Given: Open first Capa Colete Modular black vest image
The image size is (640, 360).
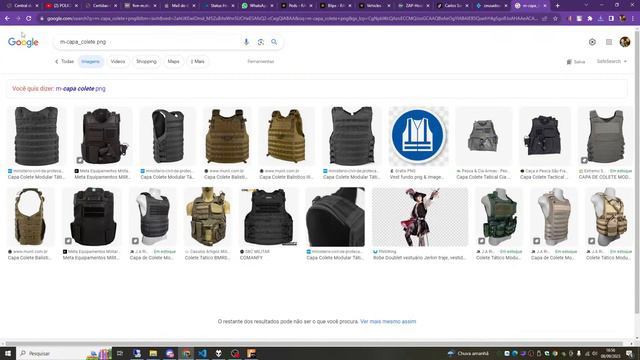Looking at the screenshot, I should pos(36,136).
